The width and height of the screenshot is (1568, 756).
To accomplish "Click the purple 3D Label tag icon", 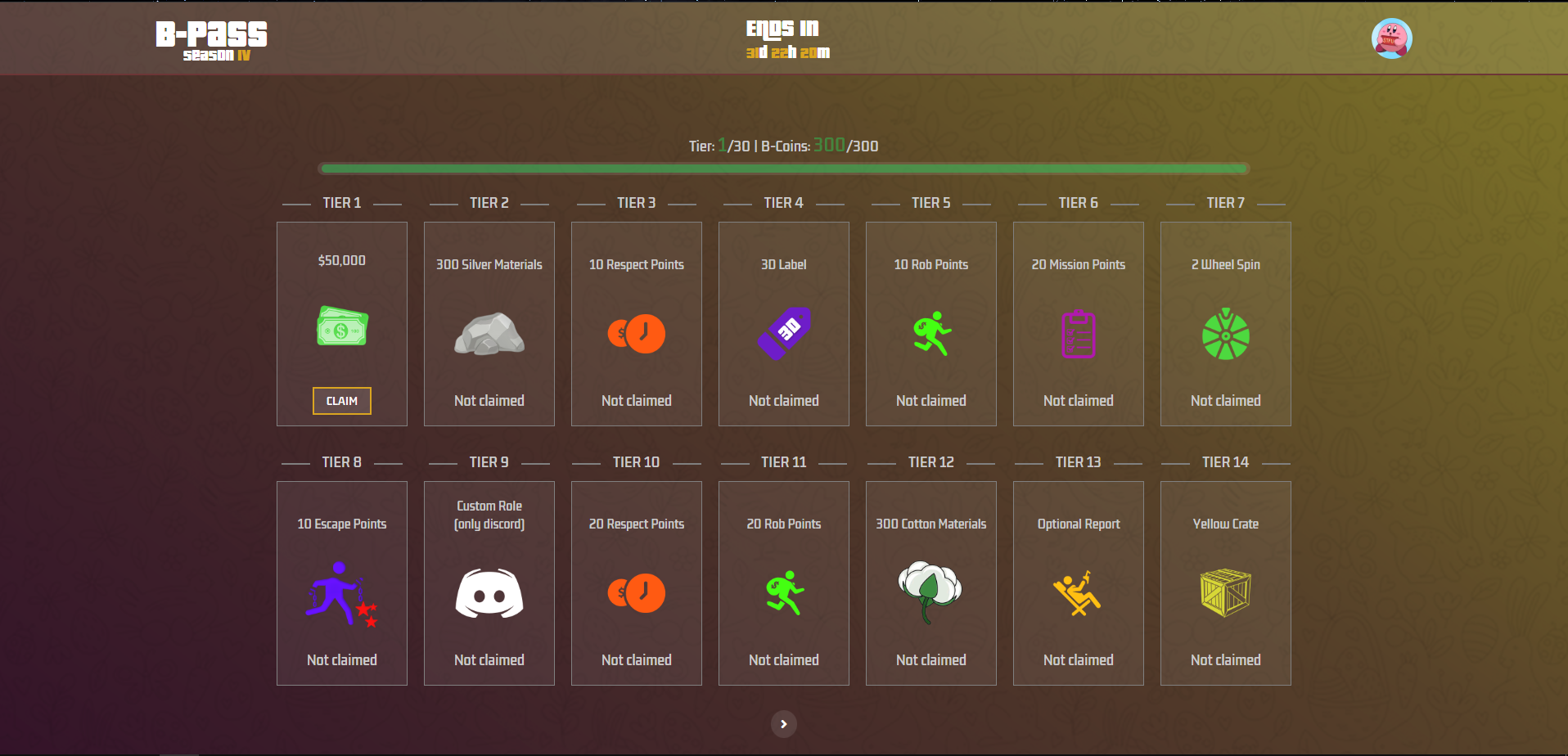I will point(784,333).
